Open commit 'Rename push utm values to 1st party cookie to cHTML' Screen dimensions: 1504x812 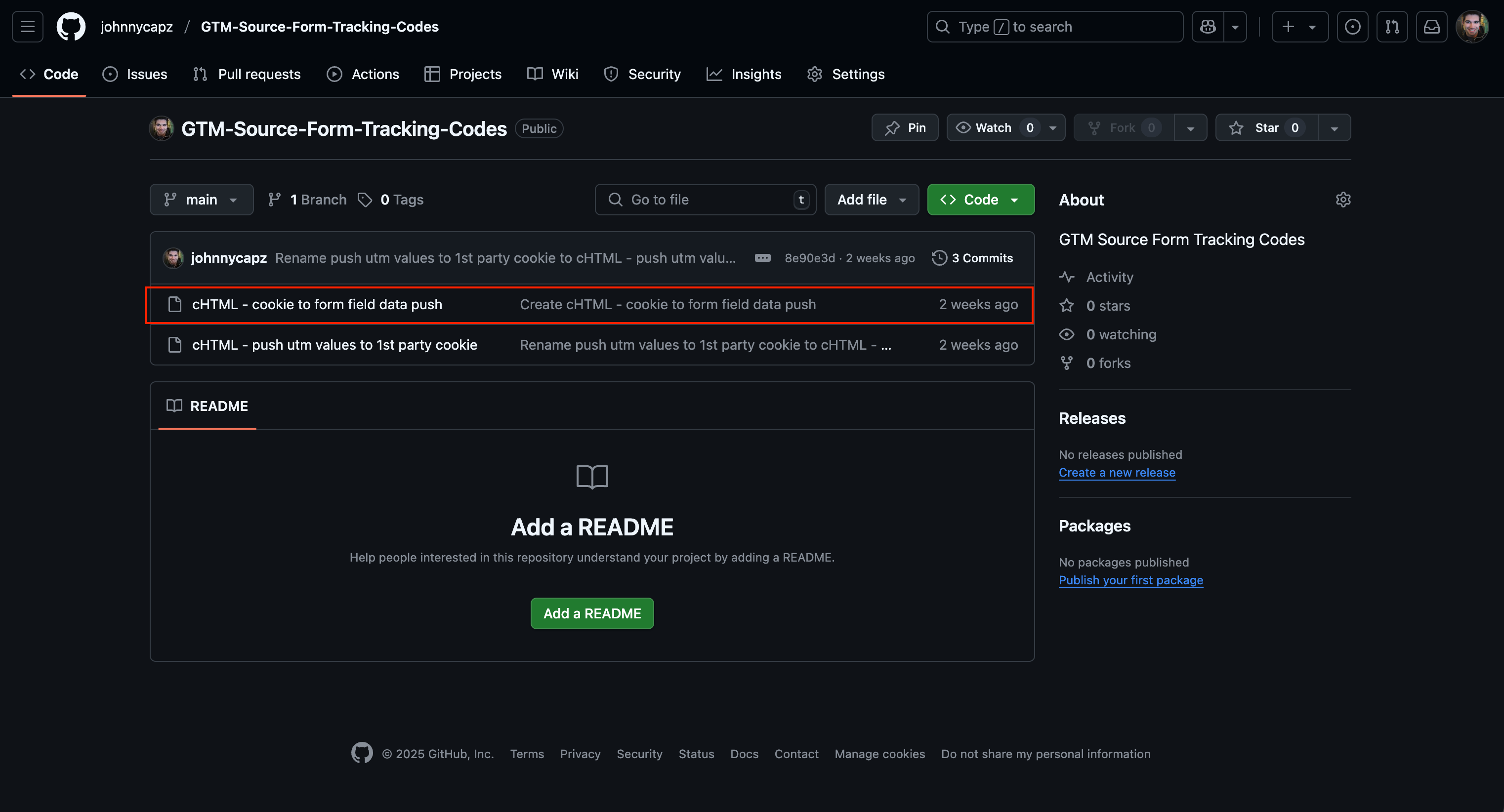click(x=705, y=345)
